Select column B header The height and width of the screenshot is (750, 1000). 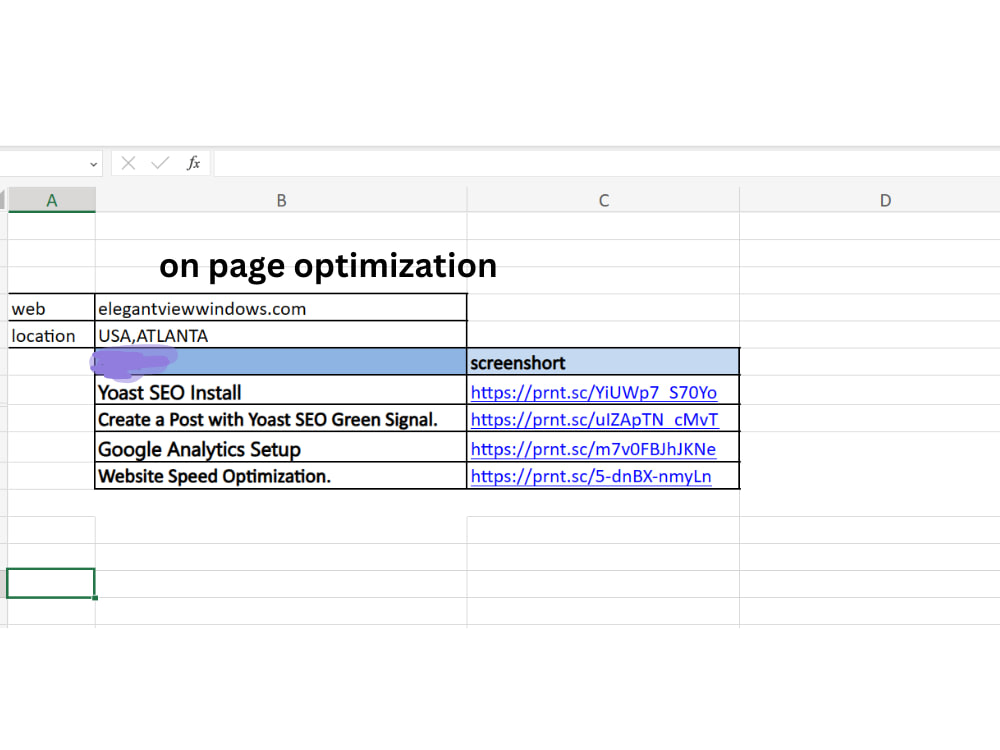pyautogui.click(x=281, y=200)
